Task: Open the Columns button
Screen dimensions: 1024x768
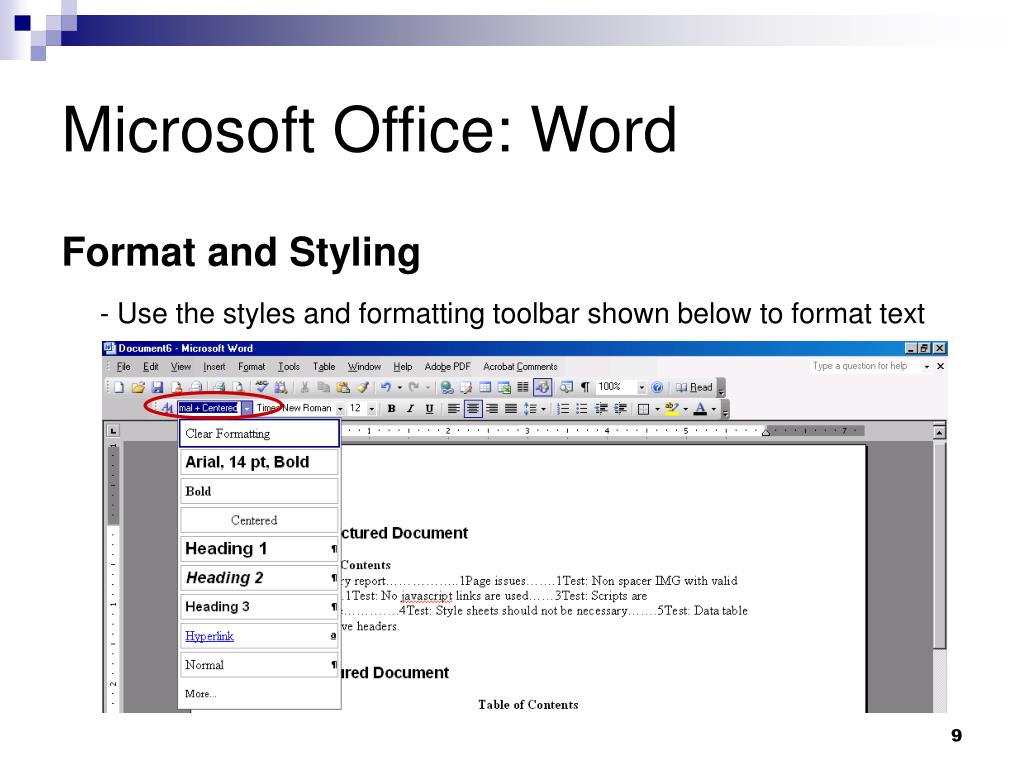Action: point(522,387)
